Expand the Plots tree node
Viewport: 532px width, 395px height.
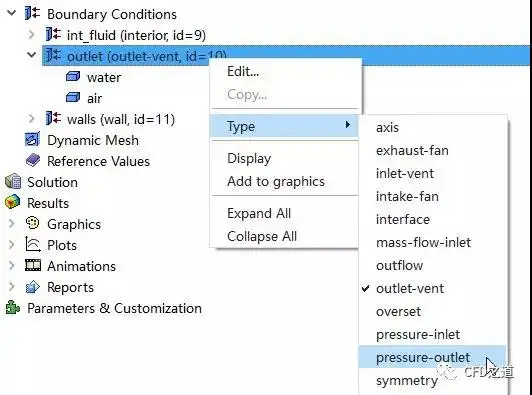12,245
